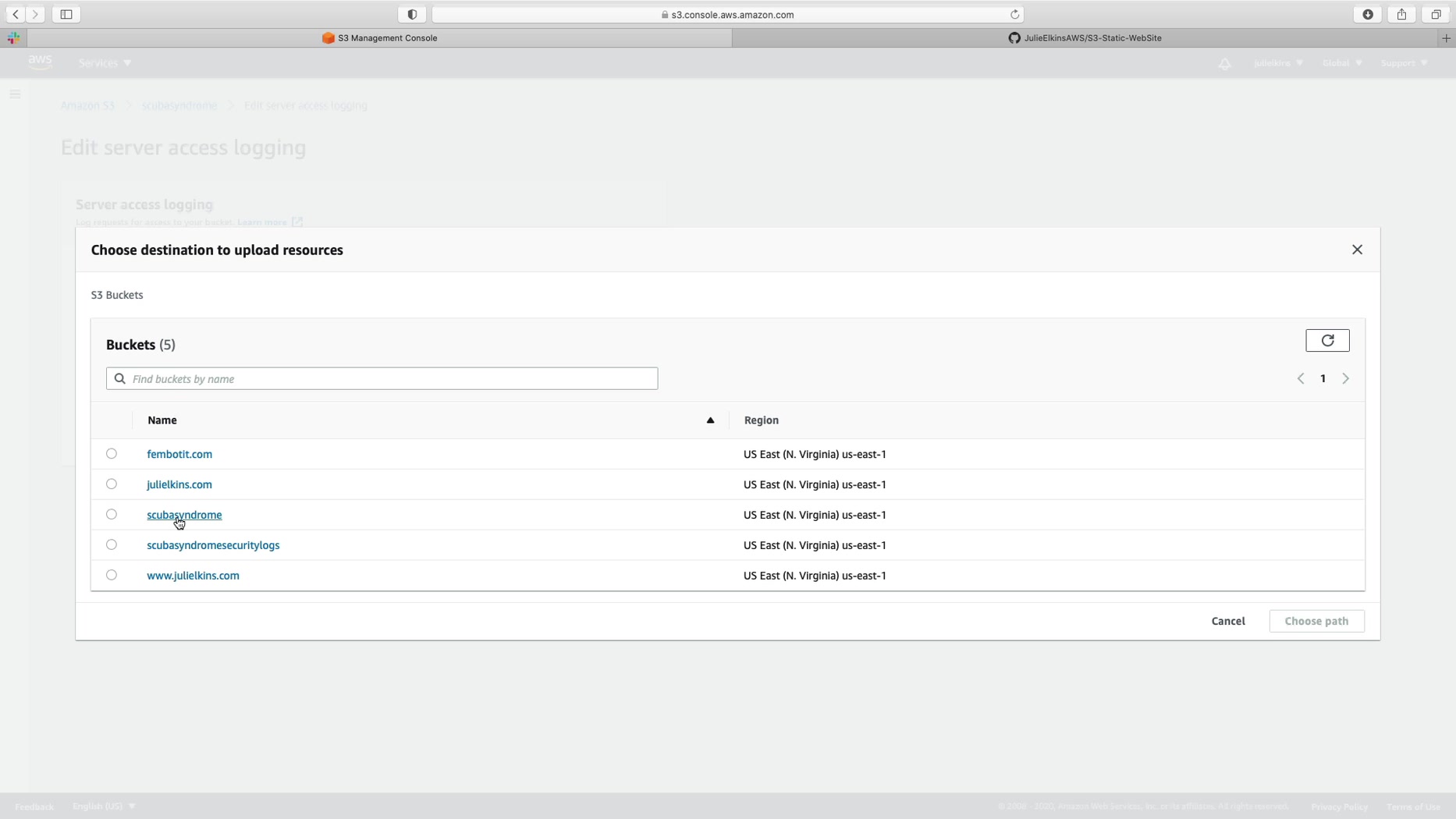Viewport: 1456px width, 819px height.
Task: Open the Learn more link
Action: coord(270,222)
